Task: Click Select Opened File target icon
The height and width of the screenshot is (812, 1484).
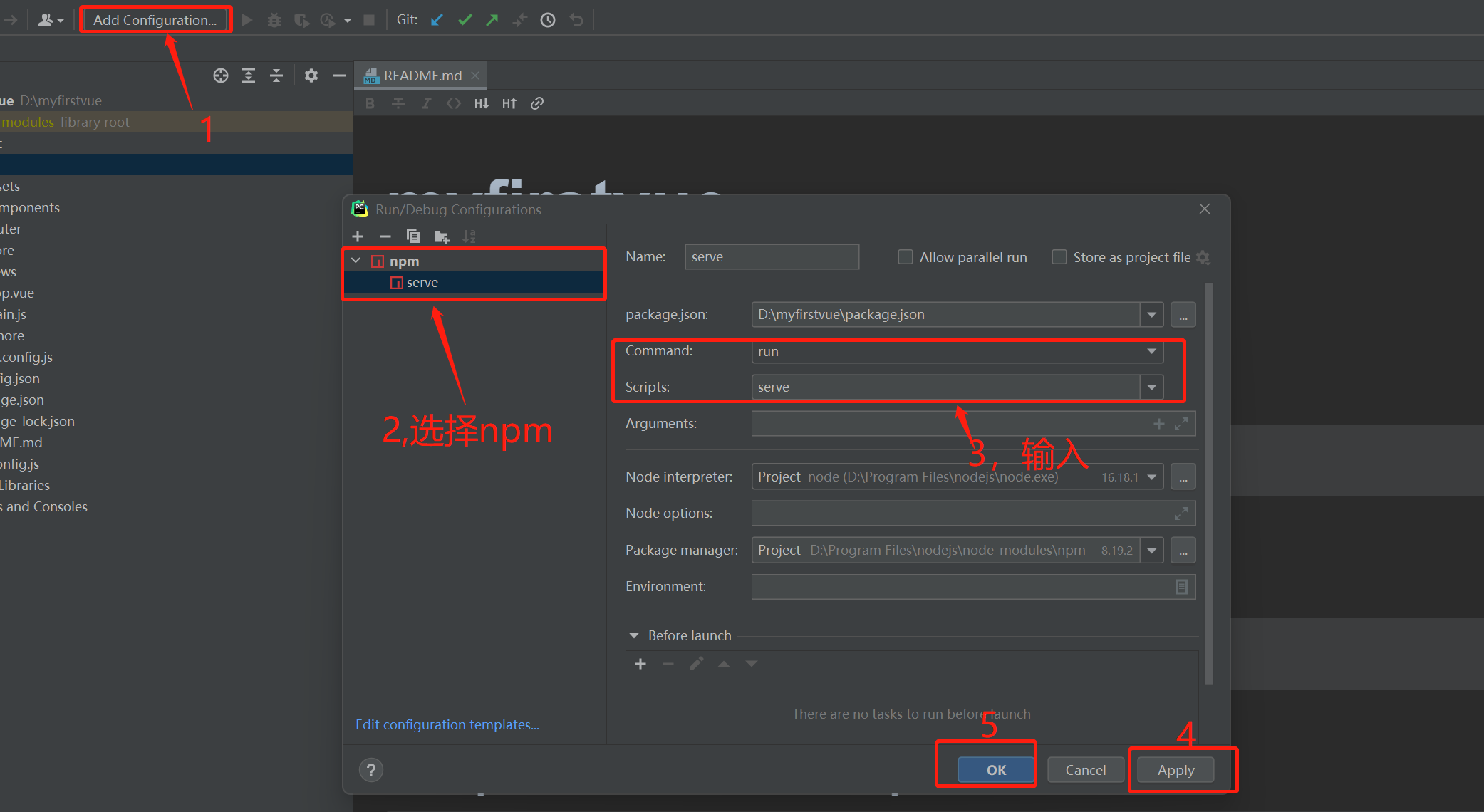Action: coord(221,76)
